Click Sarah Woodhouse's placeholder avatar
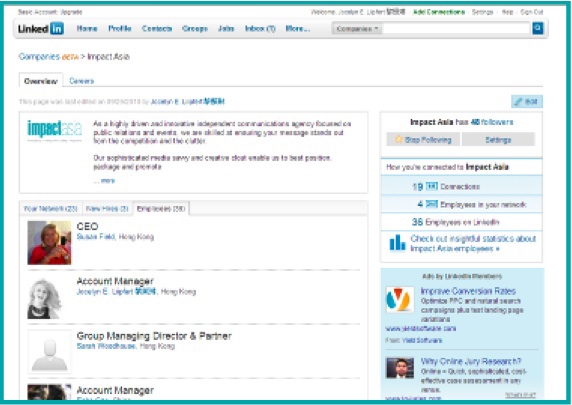The height and width of the screenshot is (405, 572). coord(49,352)
